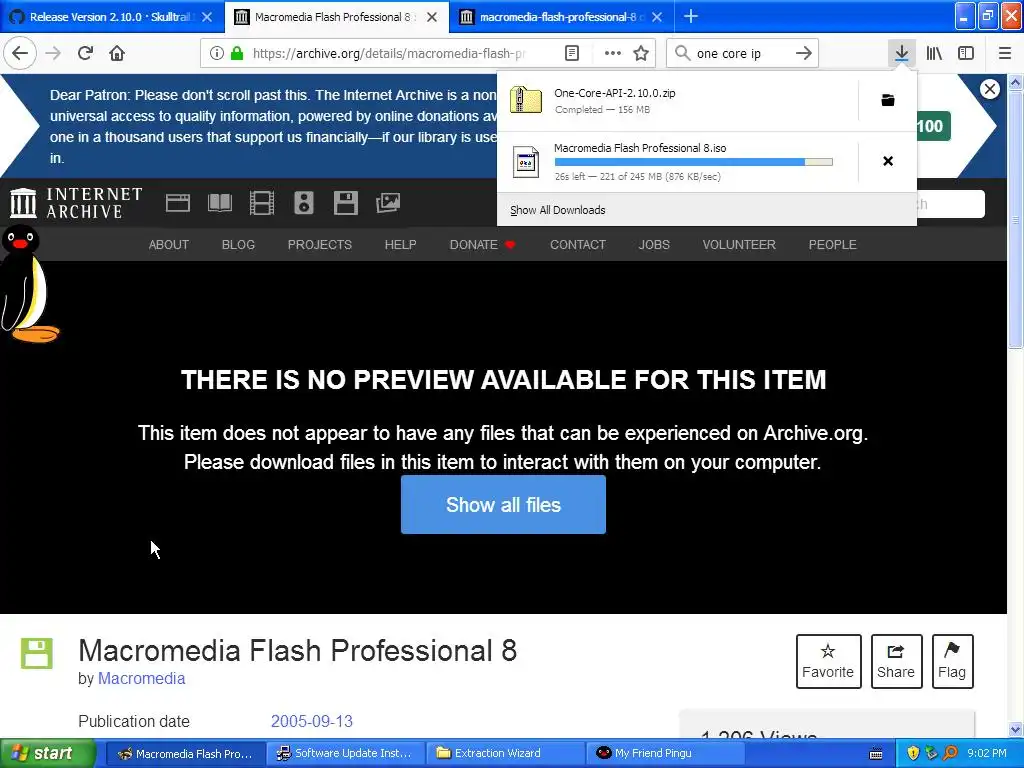Dismiss the donation banner

[x=989, y=89]
